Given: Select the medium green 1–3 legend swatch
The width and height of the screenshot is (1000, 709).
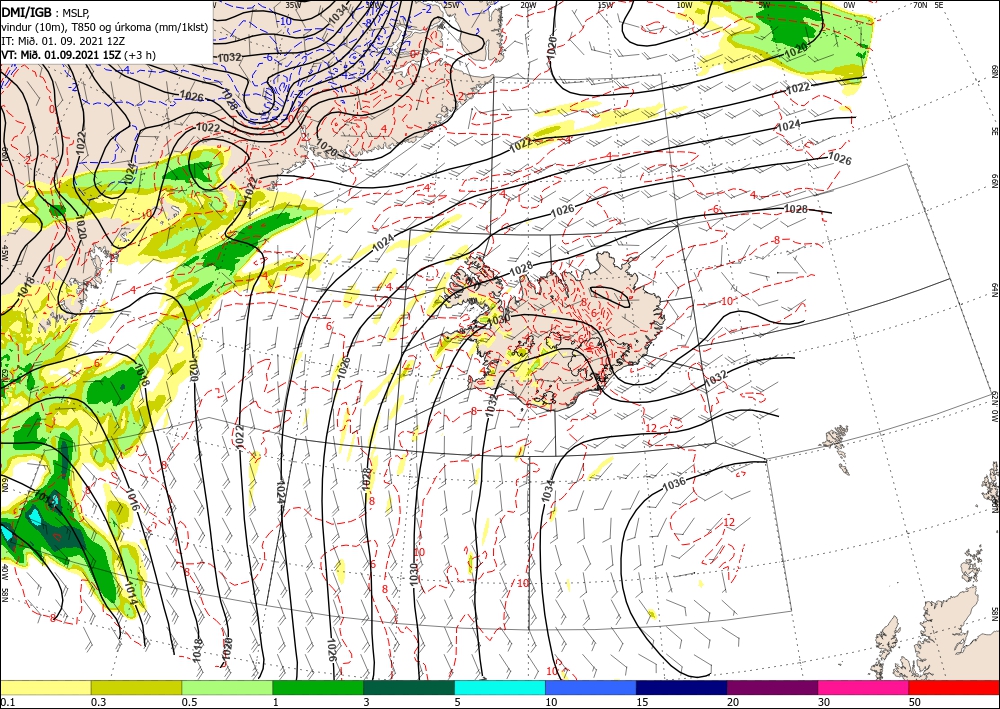Looking at the screenshot, I should tap(318, 687).
